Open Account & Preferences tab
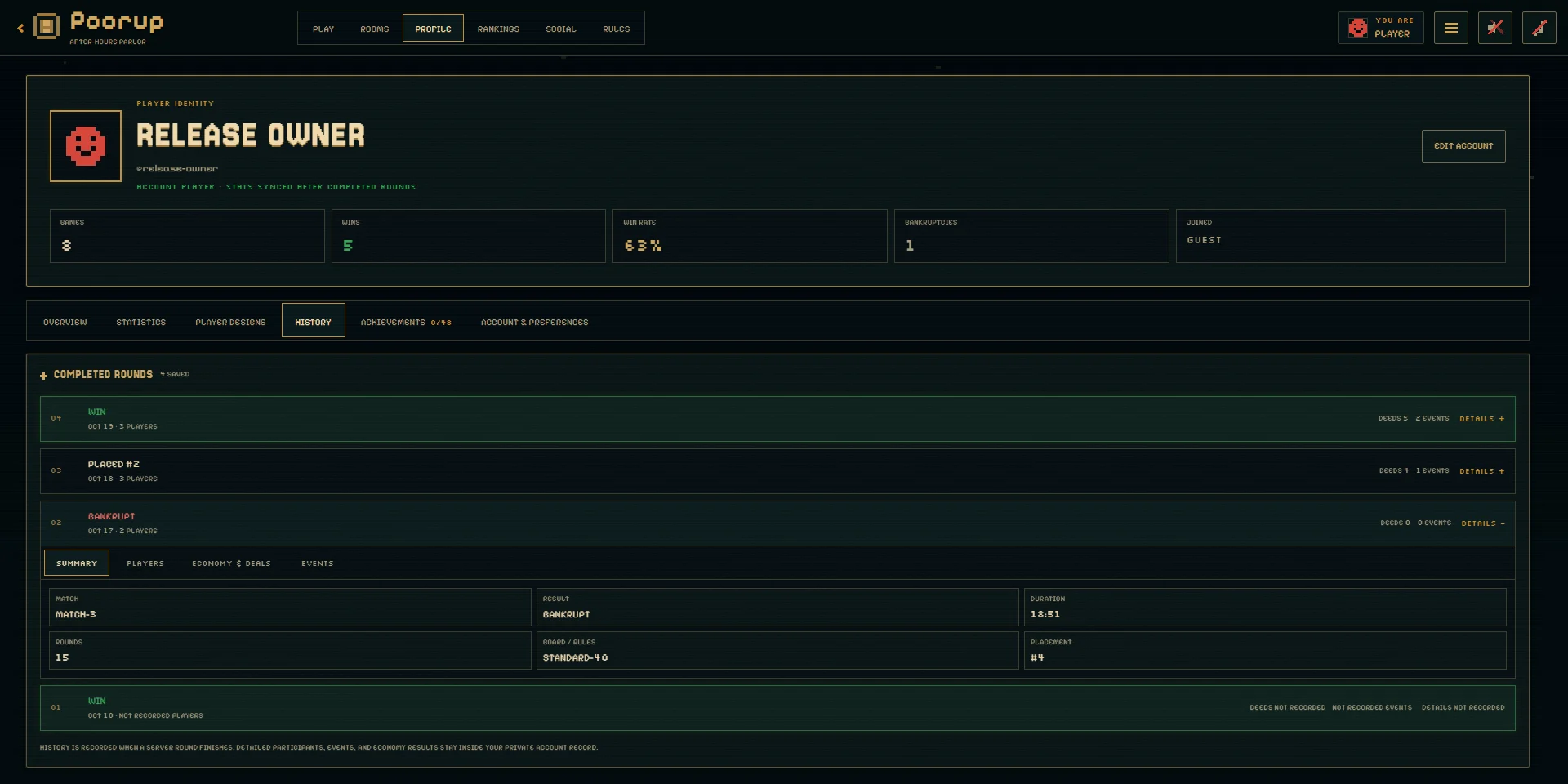Image resolution: width=1568 pixels, height=784 pixels. 535,323
